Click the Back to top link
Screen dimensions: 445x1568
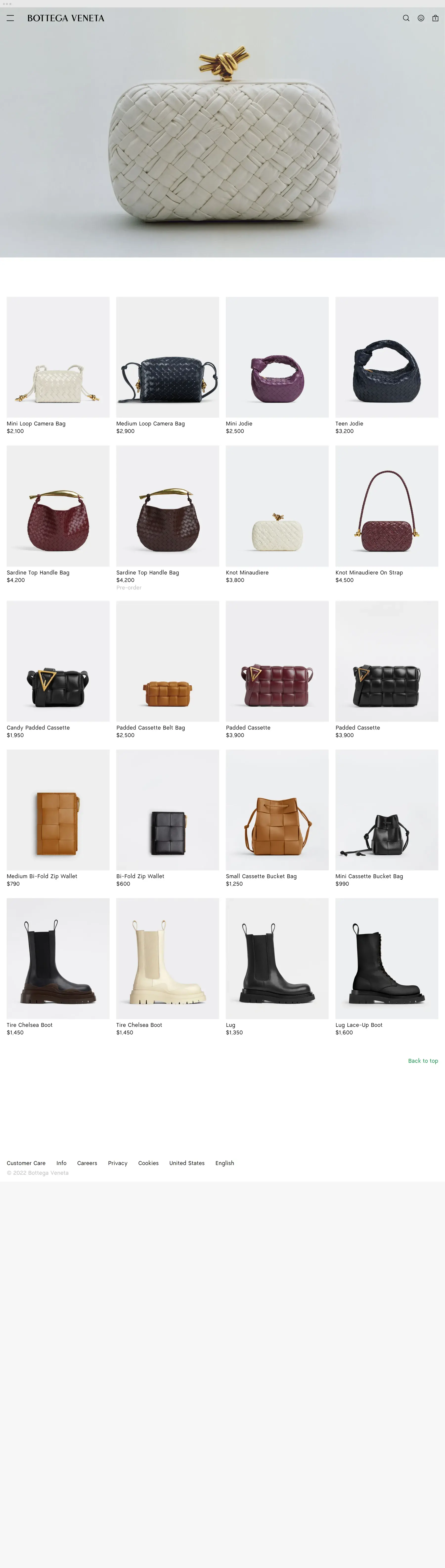click(x=423, y=1061)
